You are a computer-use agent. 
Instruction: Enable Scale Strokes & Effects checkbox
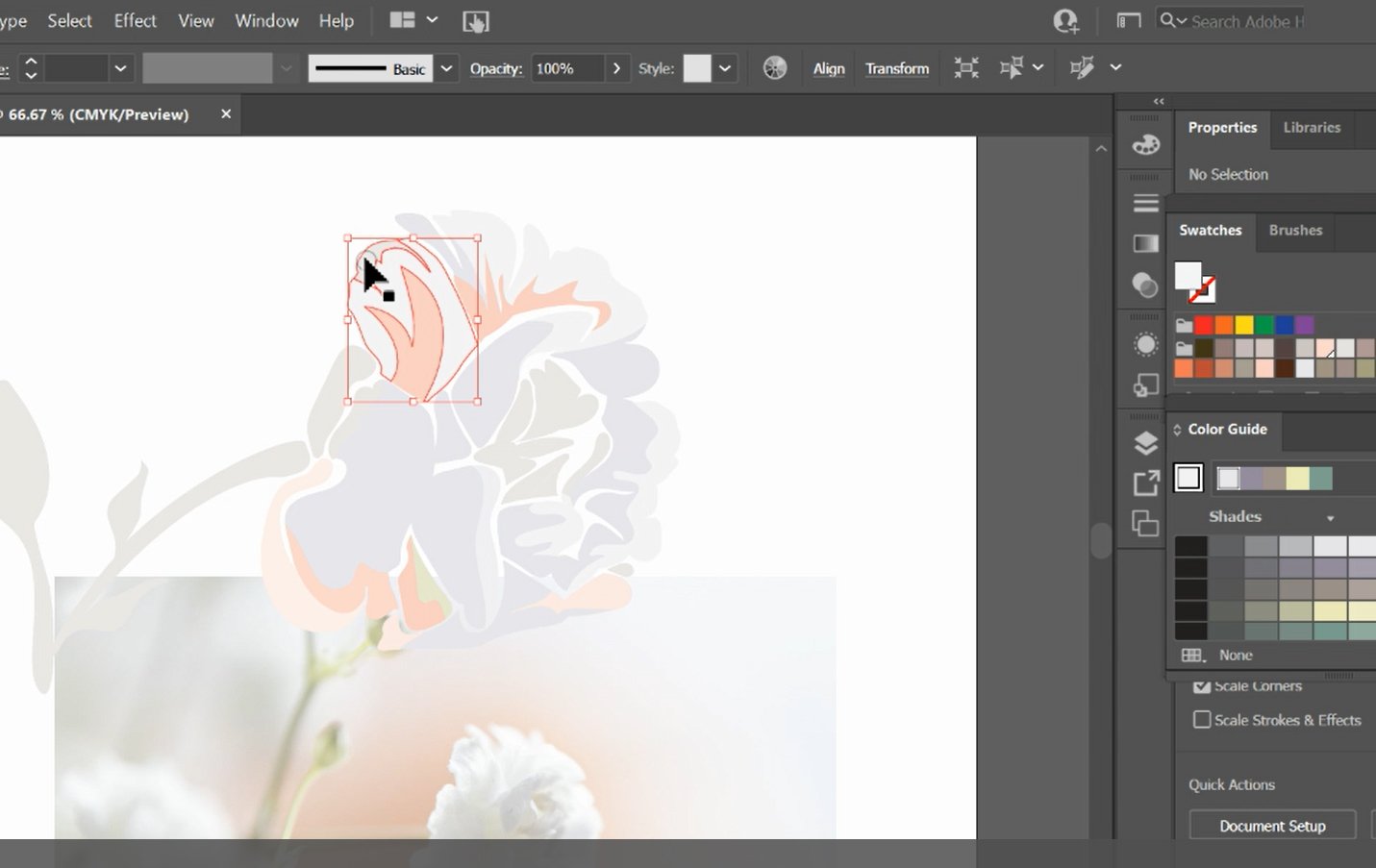[1202, 720]
